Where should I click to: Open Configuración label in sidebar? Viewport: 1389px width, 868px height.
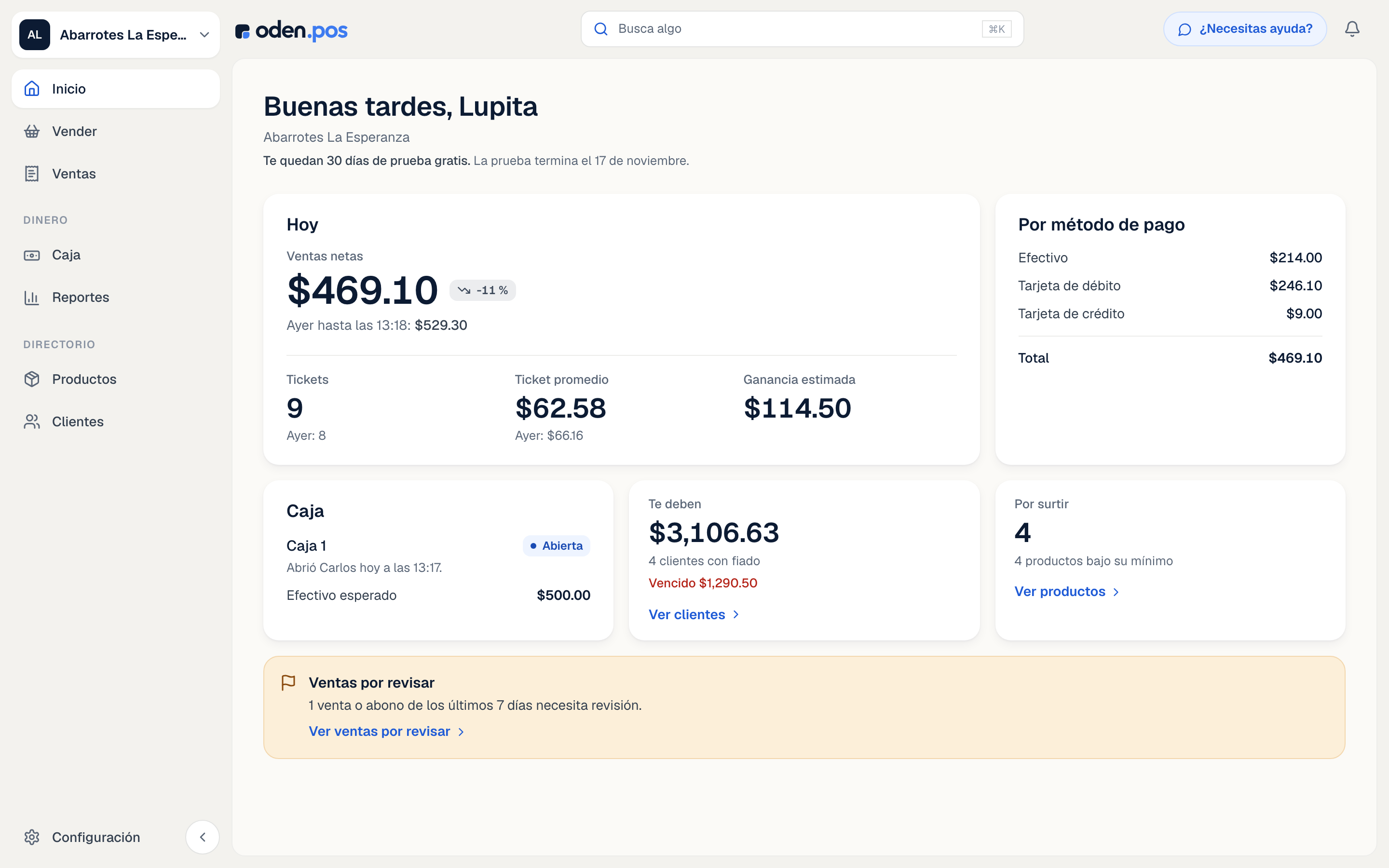[x=96, y=837]
